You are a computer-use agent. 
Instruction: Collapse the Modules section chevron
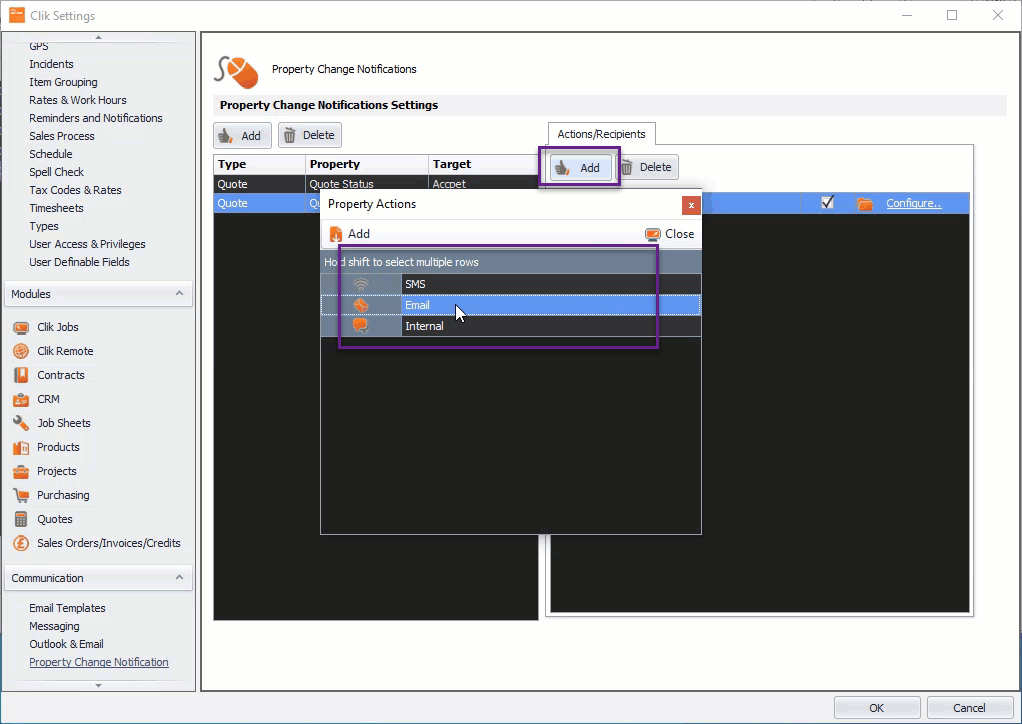click(179, 293)
